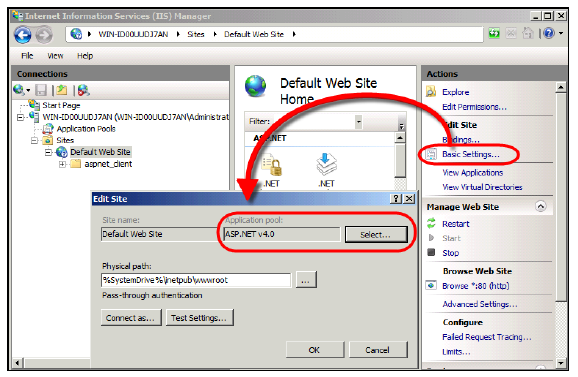This screenshot has height=377, width=578.
Task: Click the Delete connection icon
Action: point(83,90)
